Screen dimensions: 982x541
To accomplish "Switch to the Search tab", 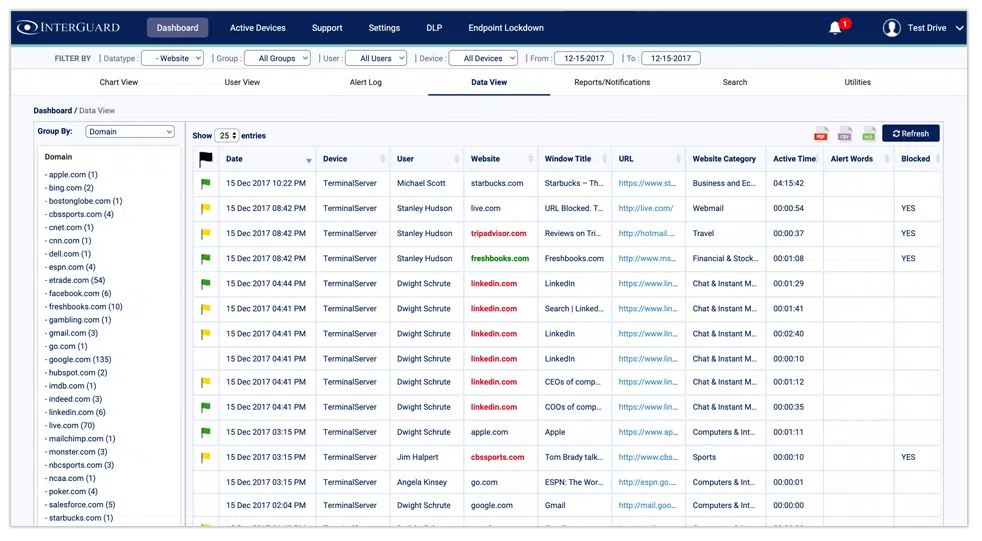I will (735, 82).
